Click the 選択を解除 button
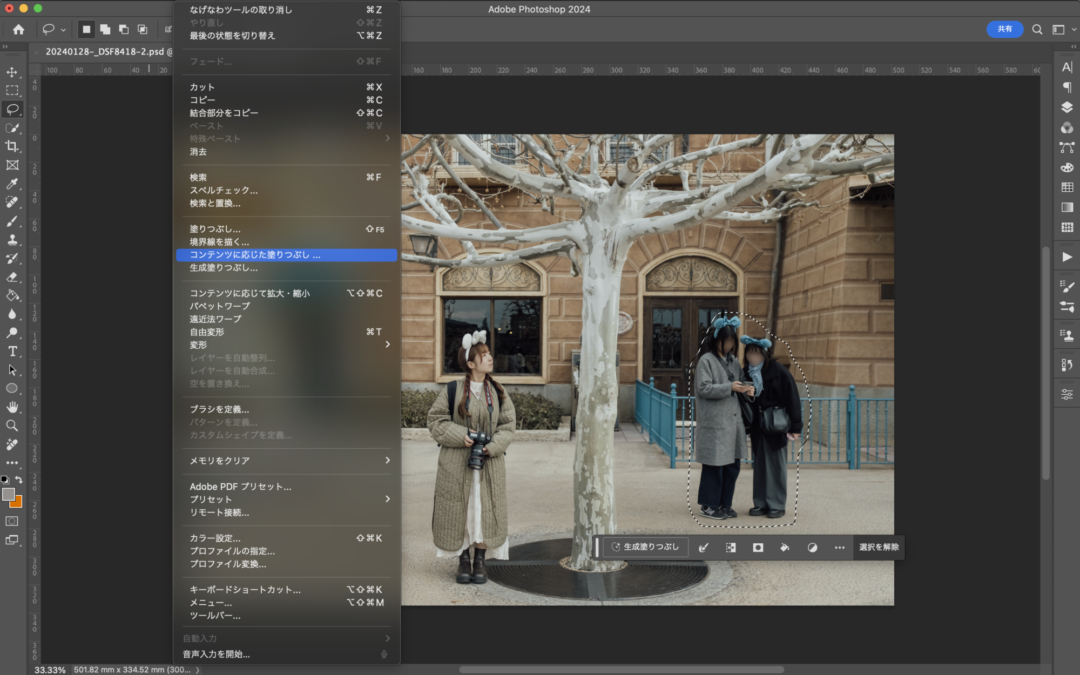Image resolution: width=1080 pixels, height=675 pixels. pos(879,547)
